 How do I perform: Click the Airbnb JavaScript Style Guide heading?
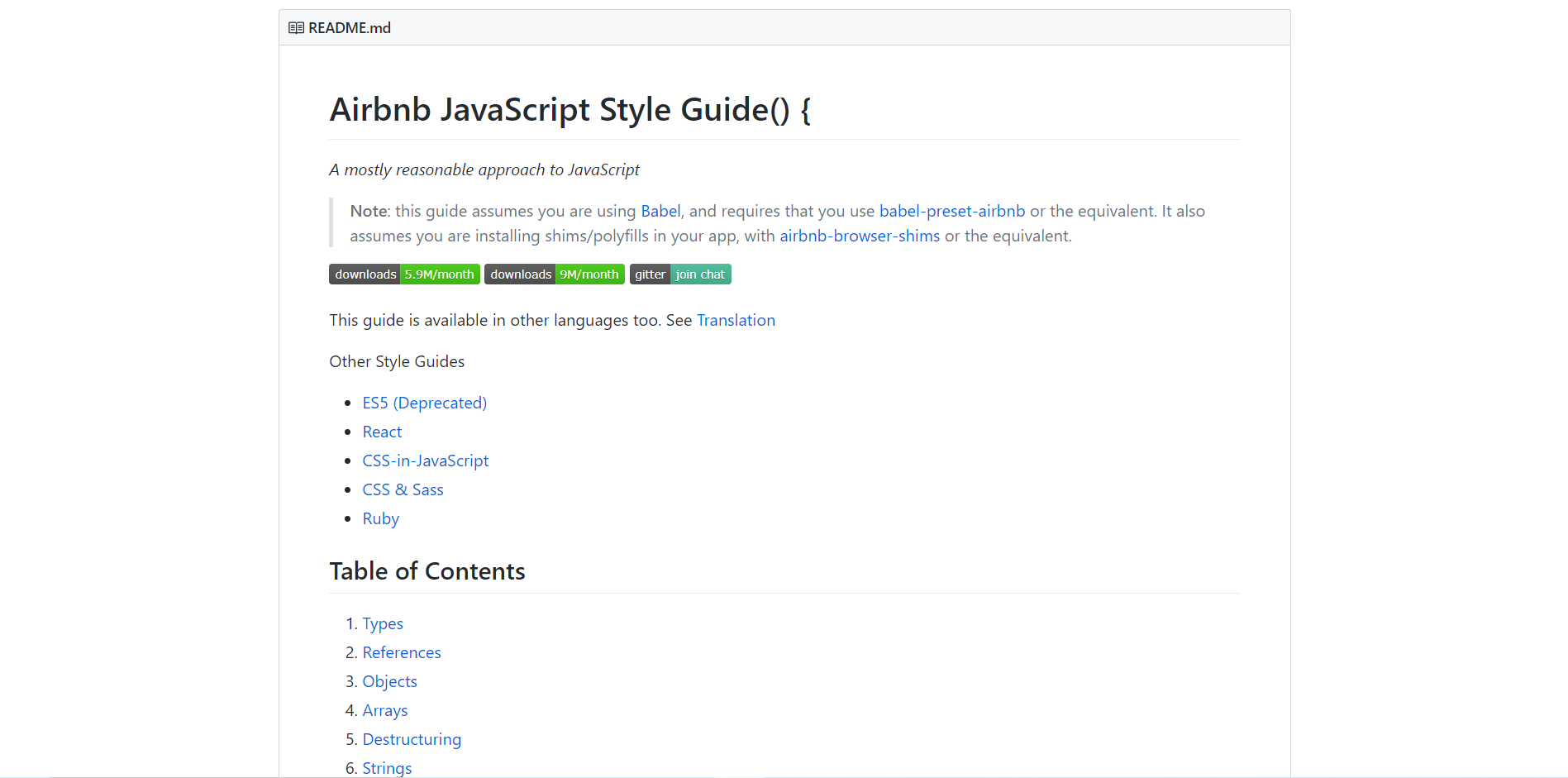pos(570,110)
